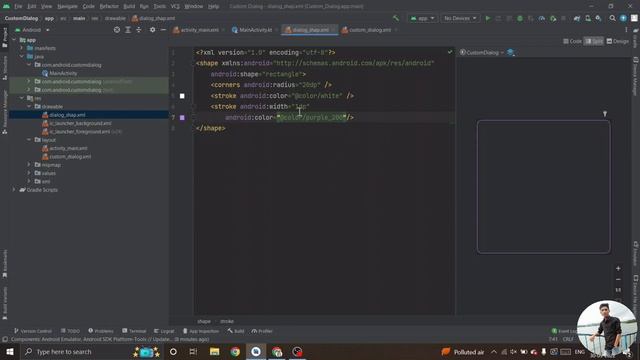Expand the values folder
The image size is (640, 360).
[x=29, y=173]
